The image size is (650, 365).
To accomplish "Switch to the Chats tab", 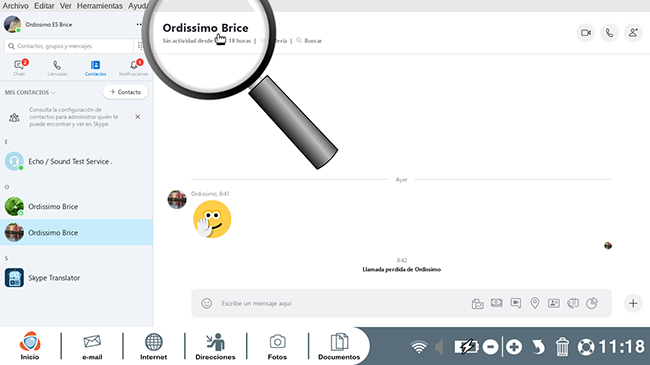I will point(19,68).
